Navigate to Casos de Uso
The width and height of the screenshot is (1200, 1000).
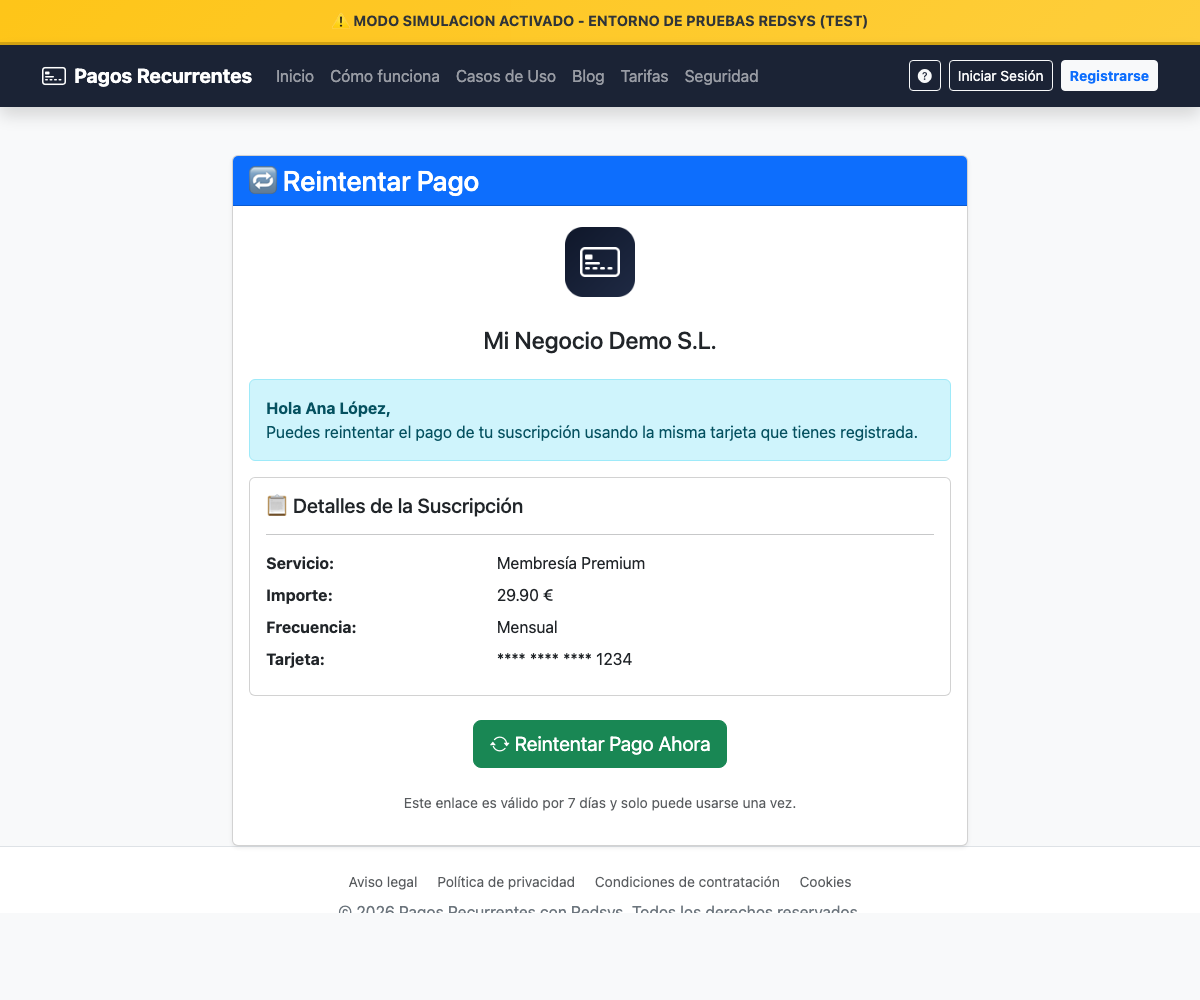click(506, 76)
